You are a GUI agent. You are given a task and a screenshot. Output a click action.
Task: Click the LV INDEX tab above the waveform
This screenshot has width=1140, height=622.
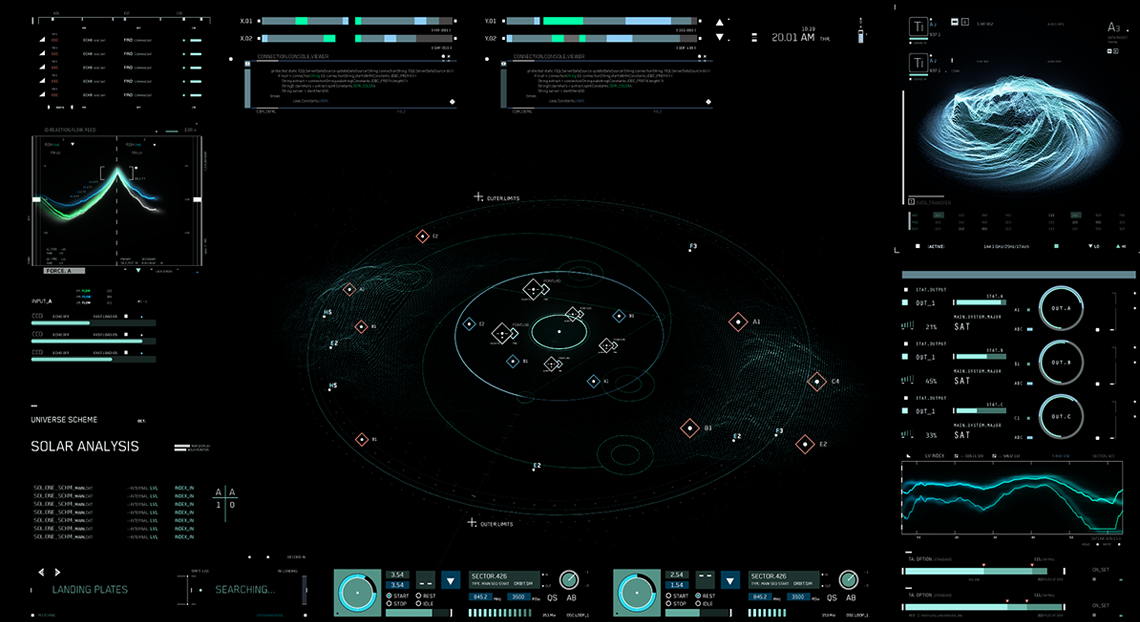pyautogui.click(x=934, y=456)
